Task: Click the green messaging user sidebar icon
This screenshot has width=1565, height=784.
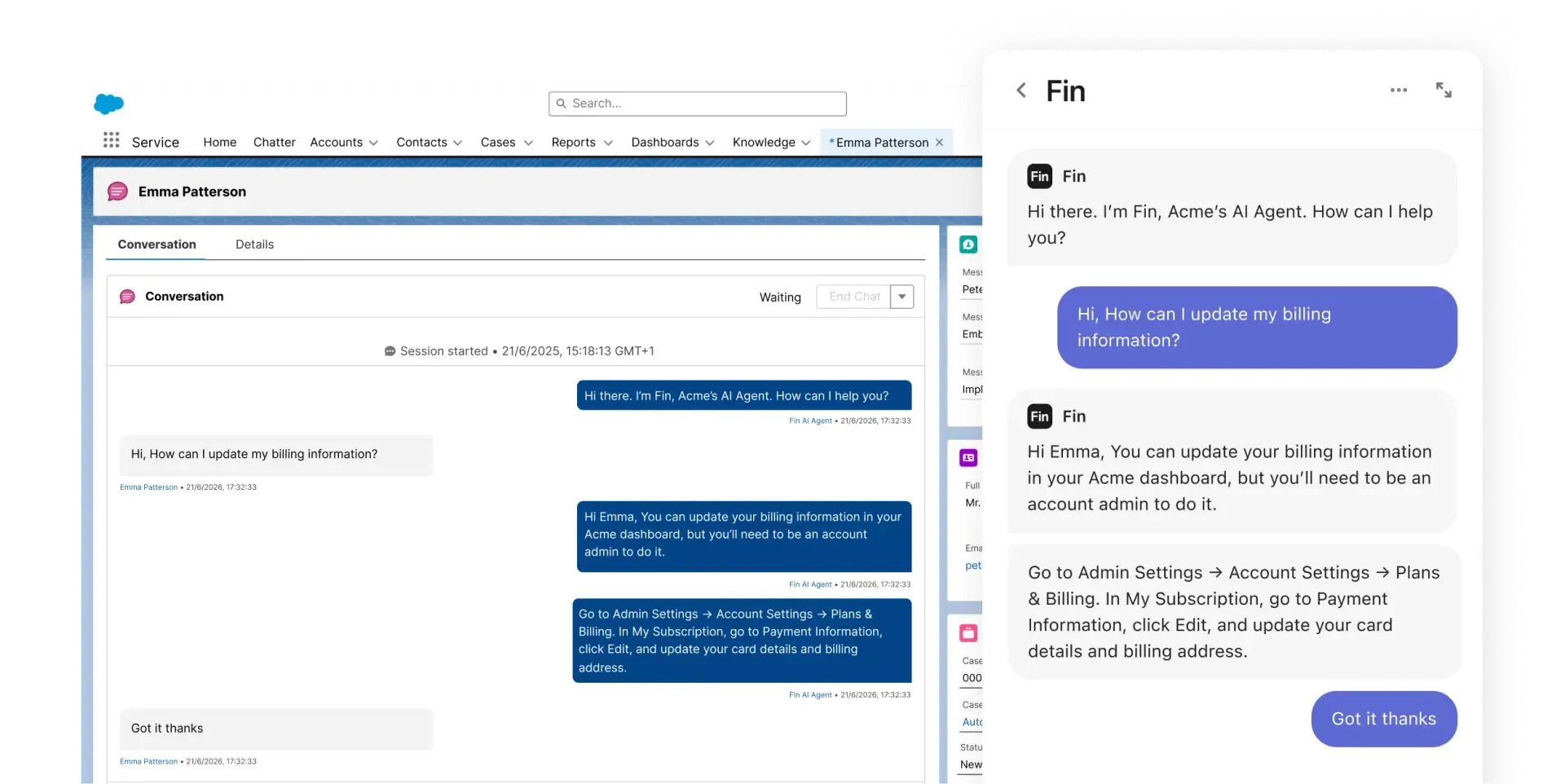Action: [x=968, y=244]
